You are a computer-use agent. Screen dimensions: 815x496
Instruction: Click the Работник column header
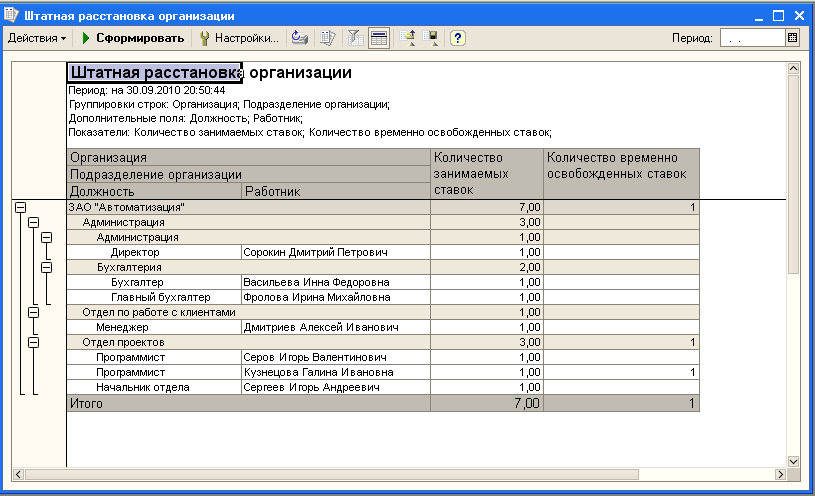336,191
